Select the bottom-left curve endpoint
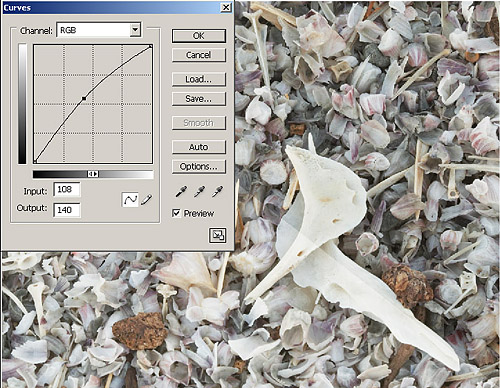Screen dimensions: 500x388 point(35,162)
